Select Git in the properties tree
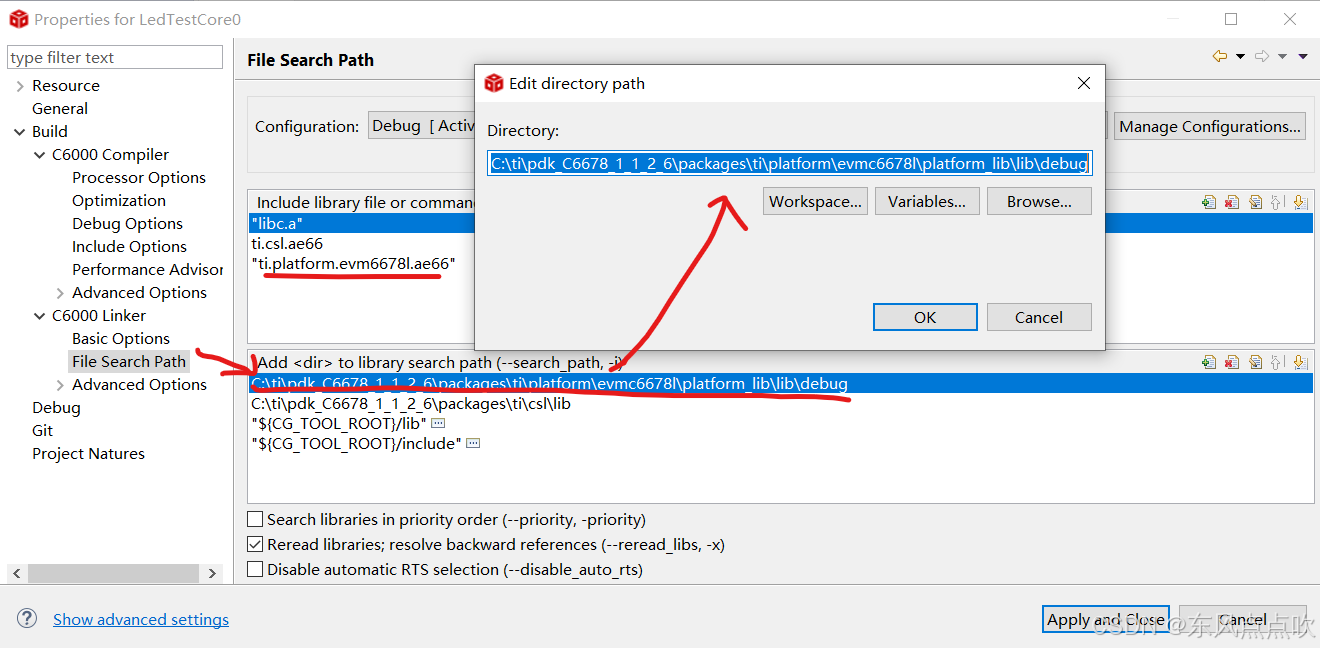 pos(42,431)
